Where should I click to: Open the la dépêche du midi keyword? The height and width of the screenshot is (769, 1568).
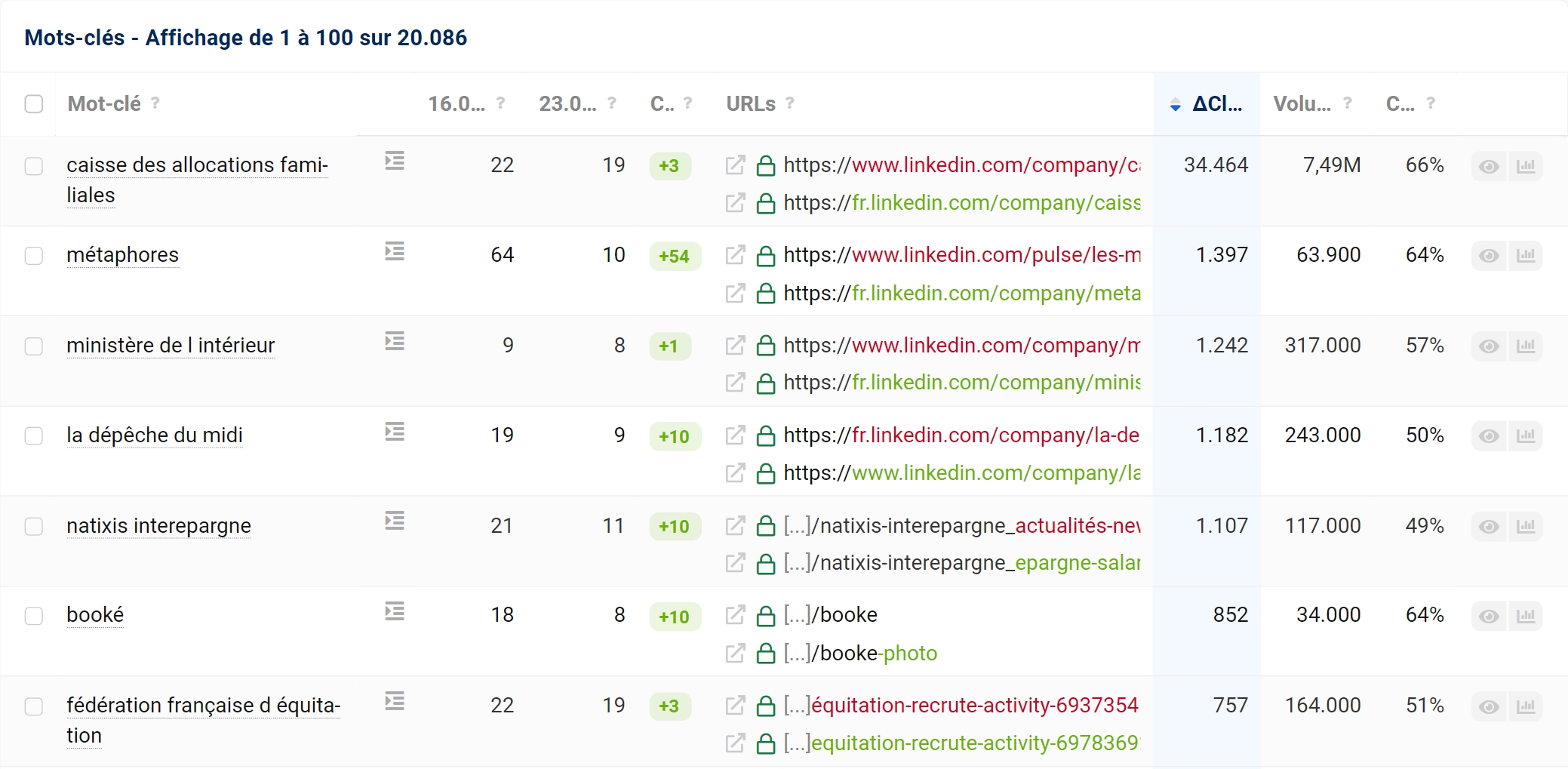coord(155,435)
